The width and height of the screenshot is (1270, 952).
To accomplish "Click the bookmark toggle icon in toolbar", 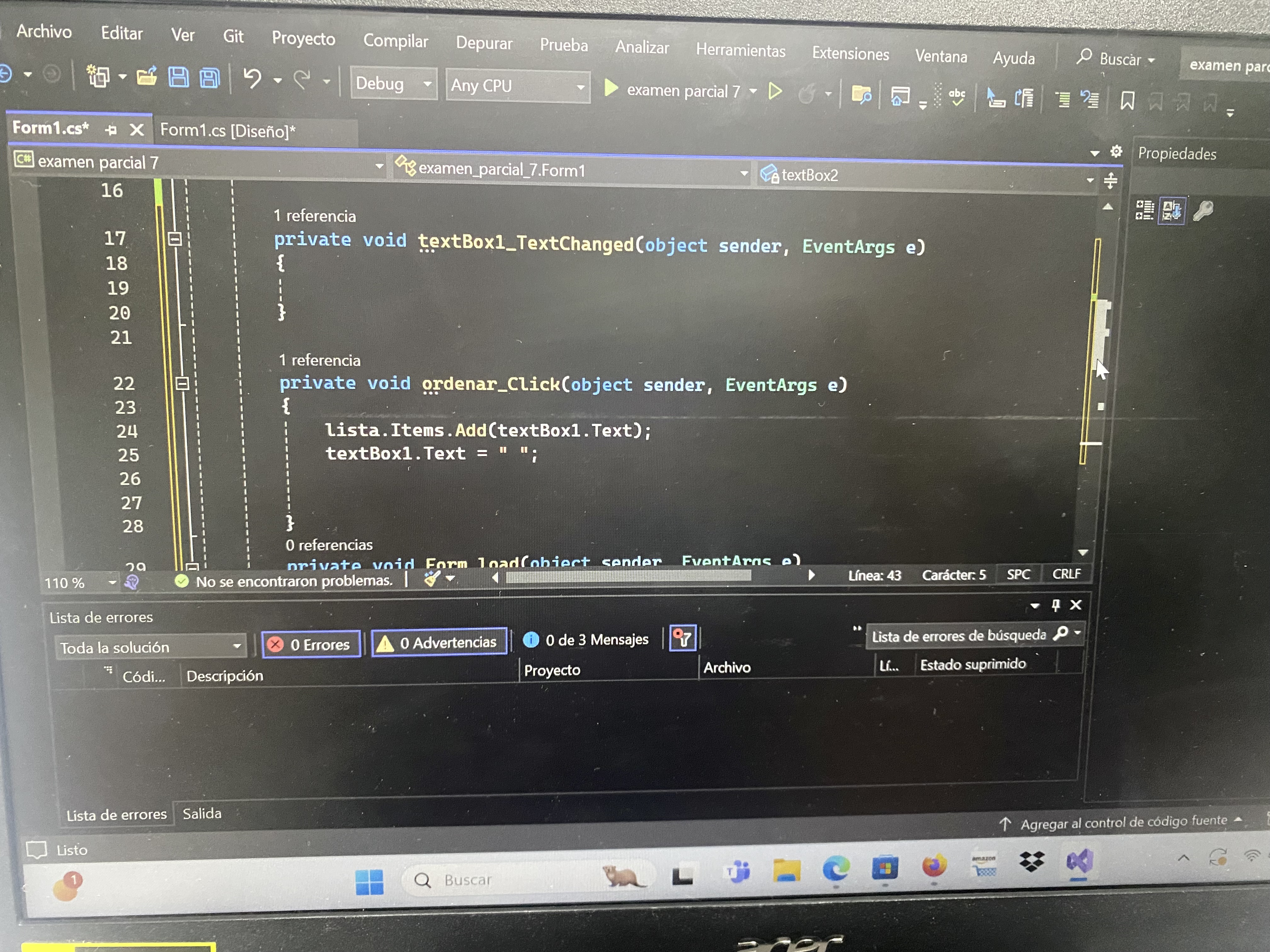I will pyautogui.click(x=1127, y=101).
